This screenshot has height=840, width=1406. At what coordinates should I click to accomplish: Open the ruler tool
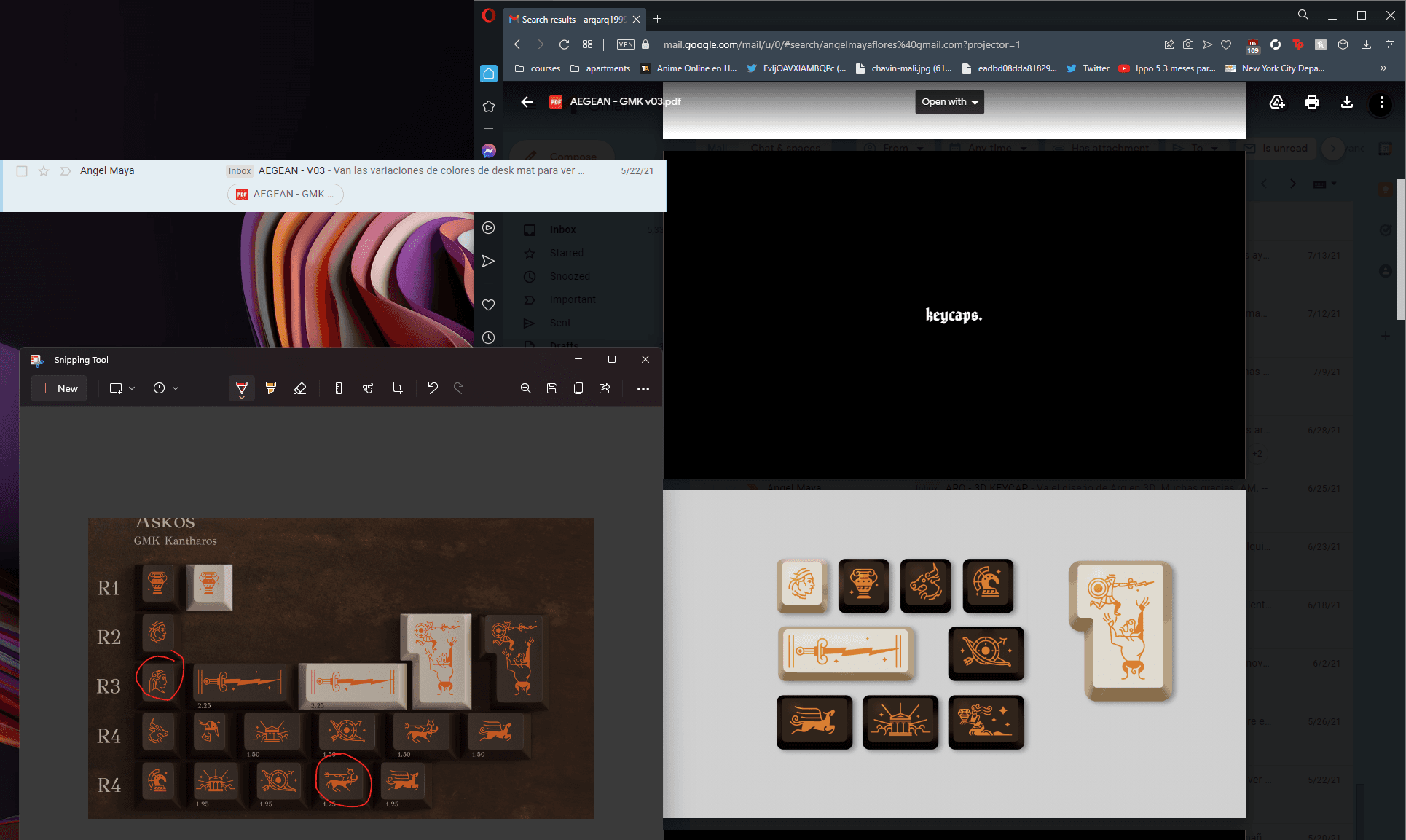pyautogui.click(x=338, y=388)
